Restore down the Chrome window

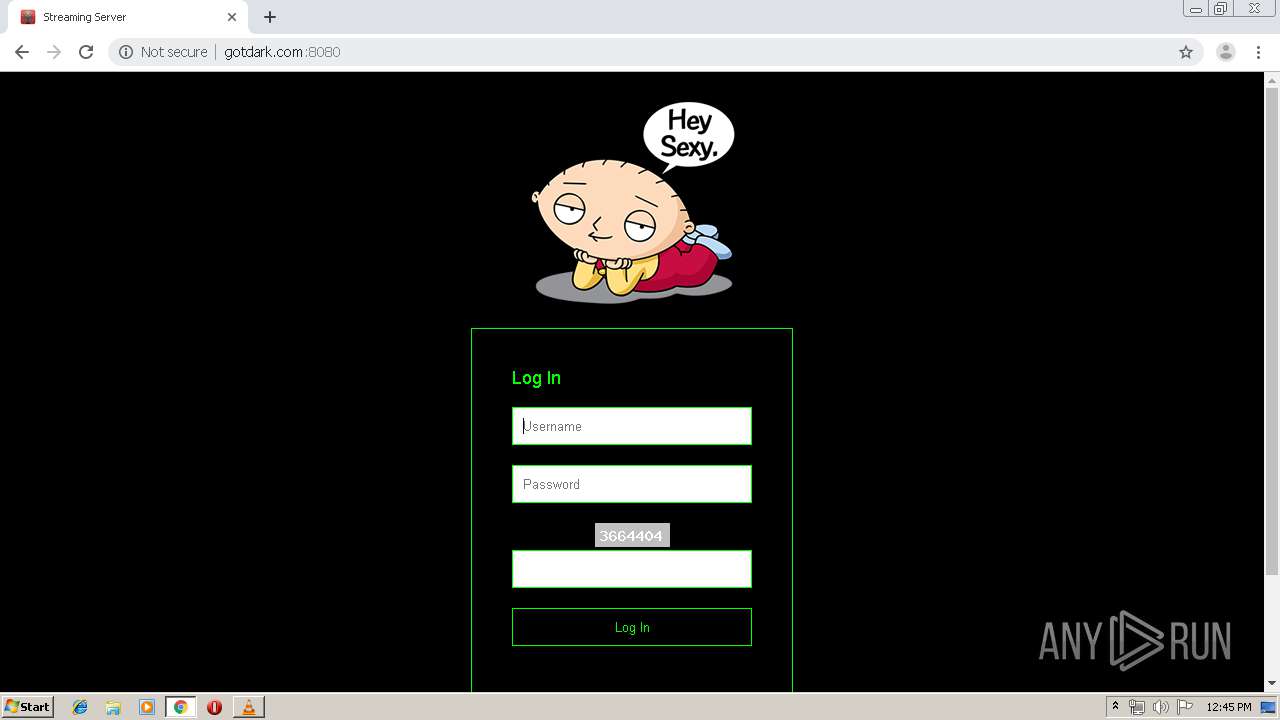tap(1221, 9)
